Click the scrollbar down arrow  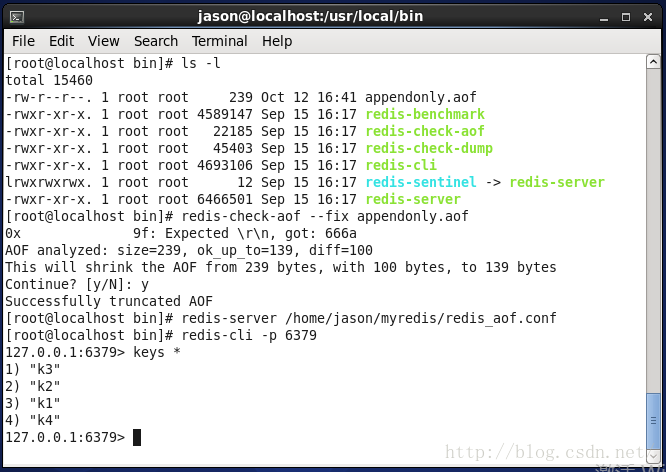pos(653,455)
